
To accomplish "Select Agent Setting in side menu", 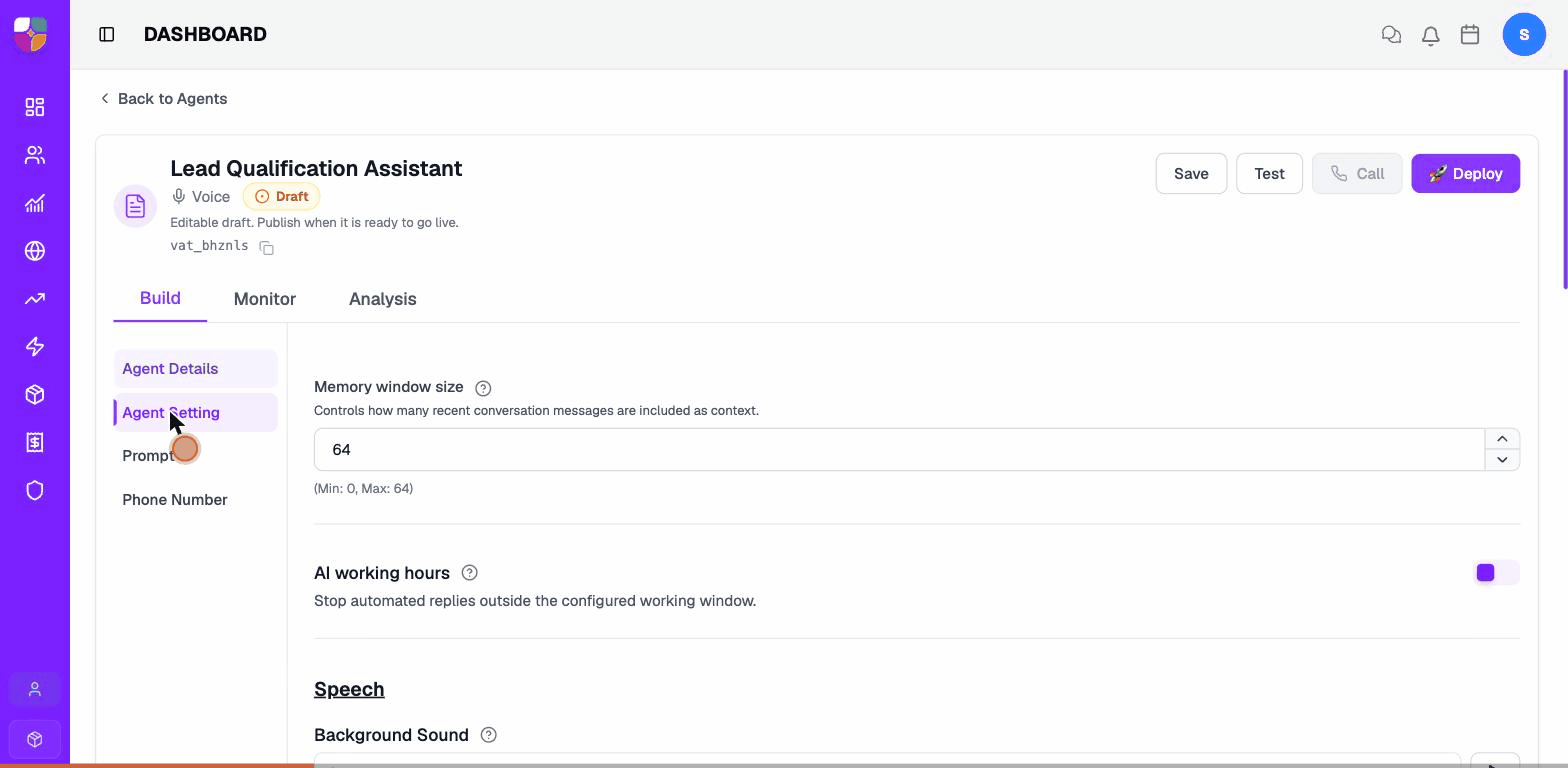I will pos(195,413).
